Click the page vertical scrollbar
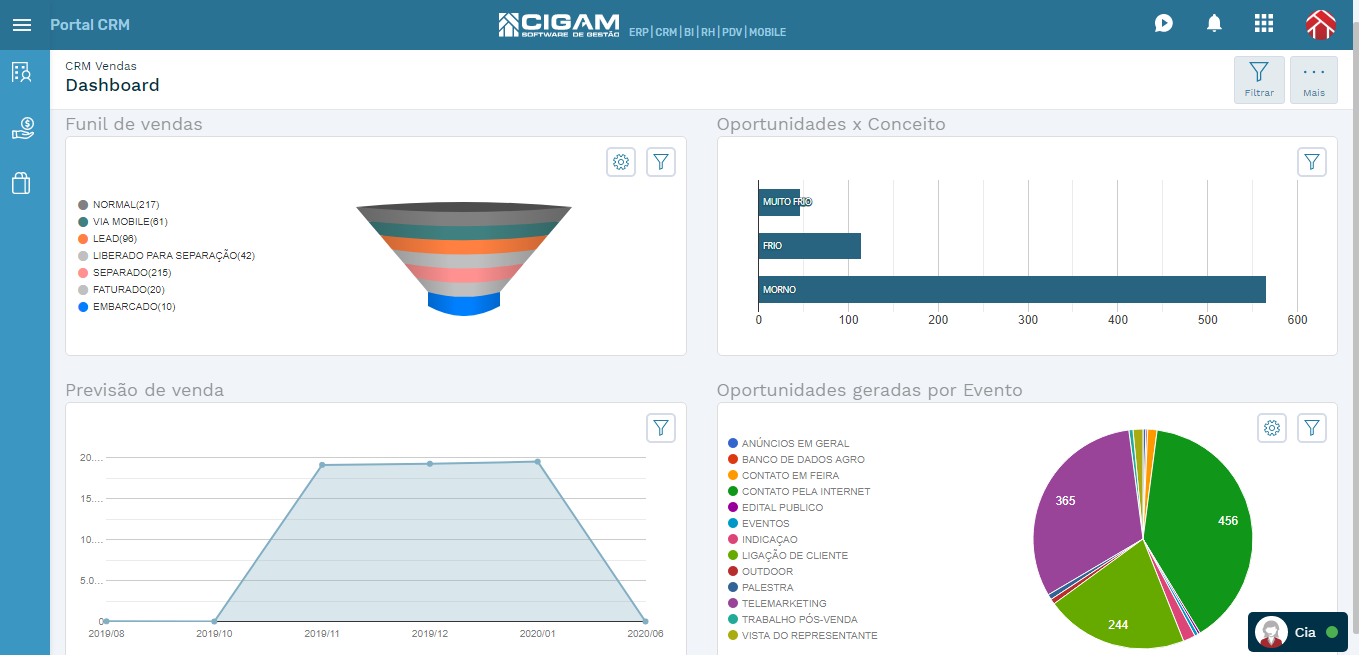The height and width of the screenshot is (655, 1359). tap(1354, 327)
